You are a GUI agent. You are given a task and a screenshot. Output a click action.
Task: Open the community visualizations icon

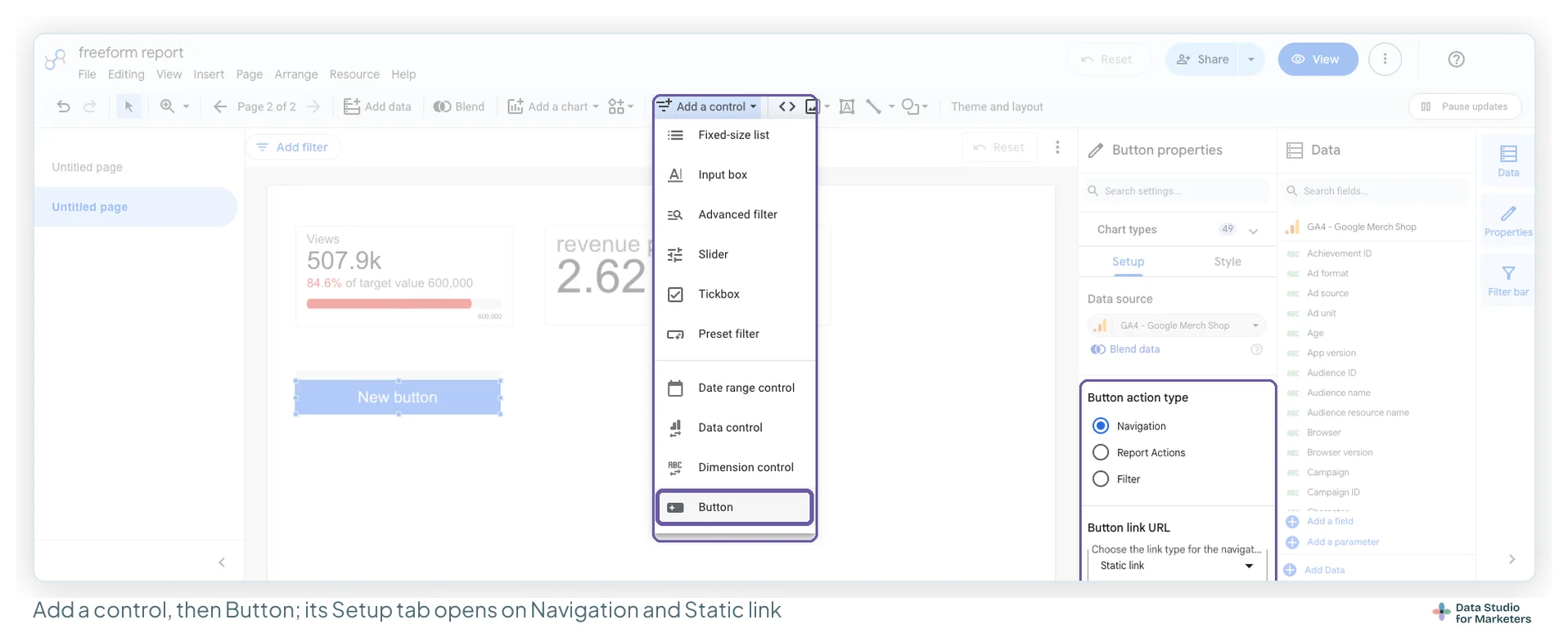[x=617, y=106]
